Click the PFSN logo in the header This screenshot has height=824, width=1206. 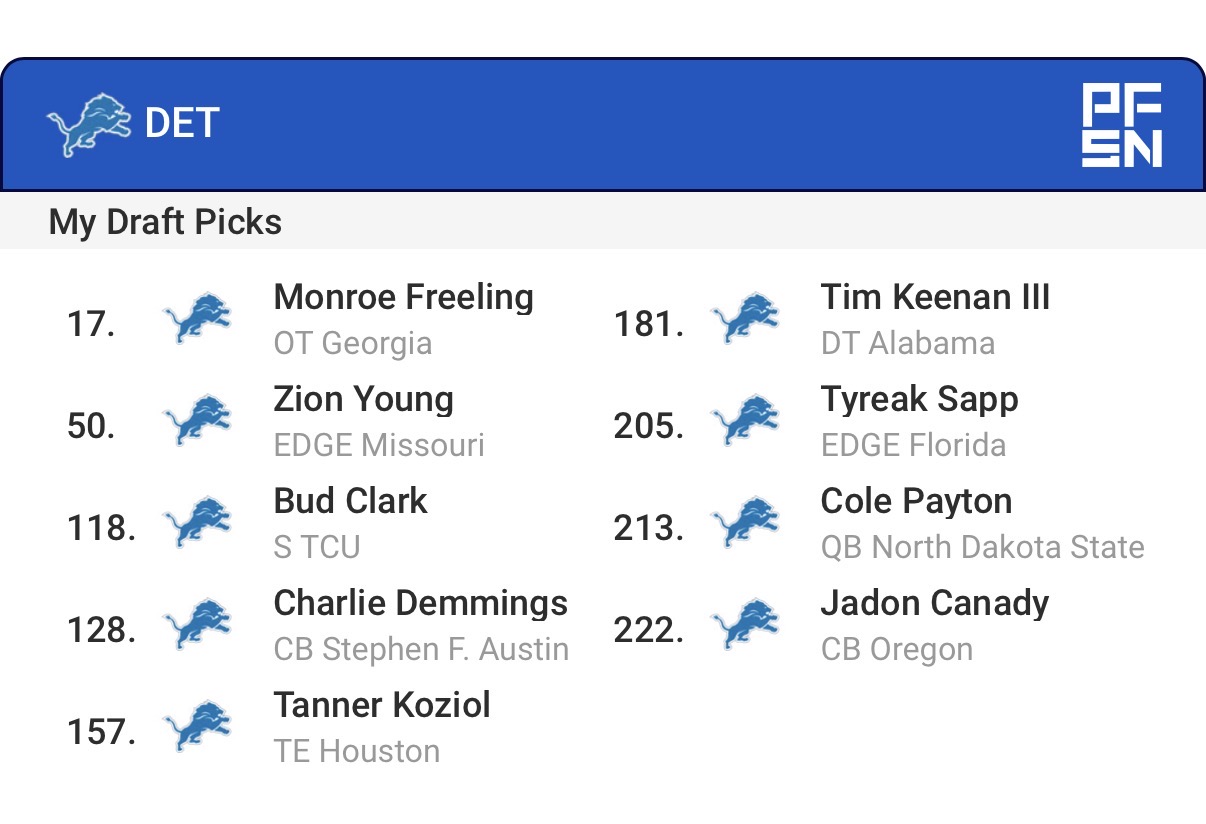tap(1122, 125)
